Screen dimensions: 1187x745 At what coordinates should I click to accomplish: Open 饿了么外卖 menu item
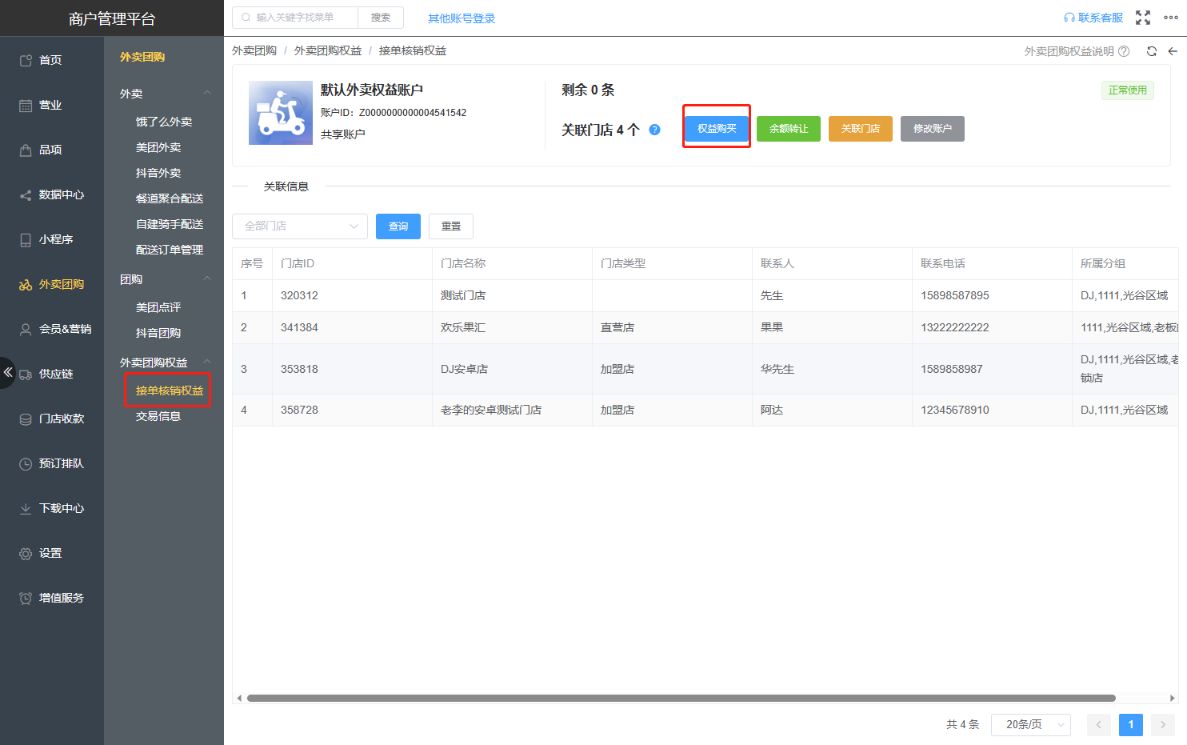pyautogui.click(x=164, y=122)
